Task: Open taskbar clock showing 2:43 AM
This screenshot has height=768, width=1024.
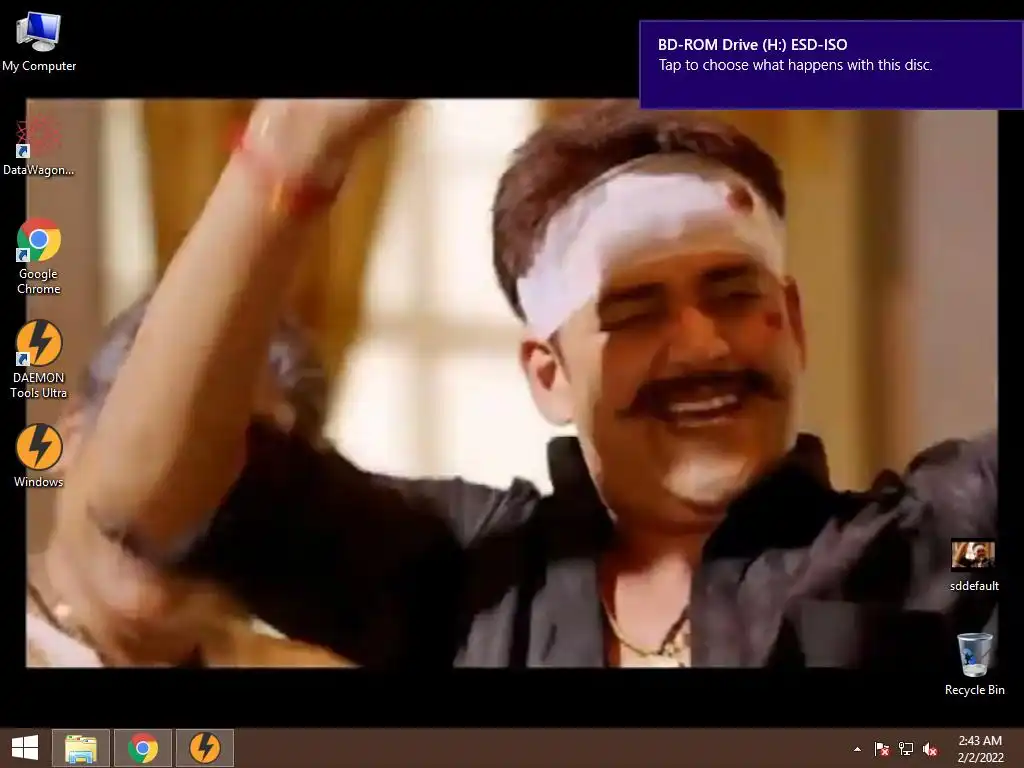Action: 980,749
